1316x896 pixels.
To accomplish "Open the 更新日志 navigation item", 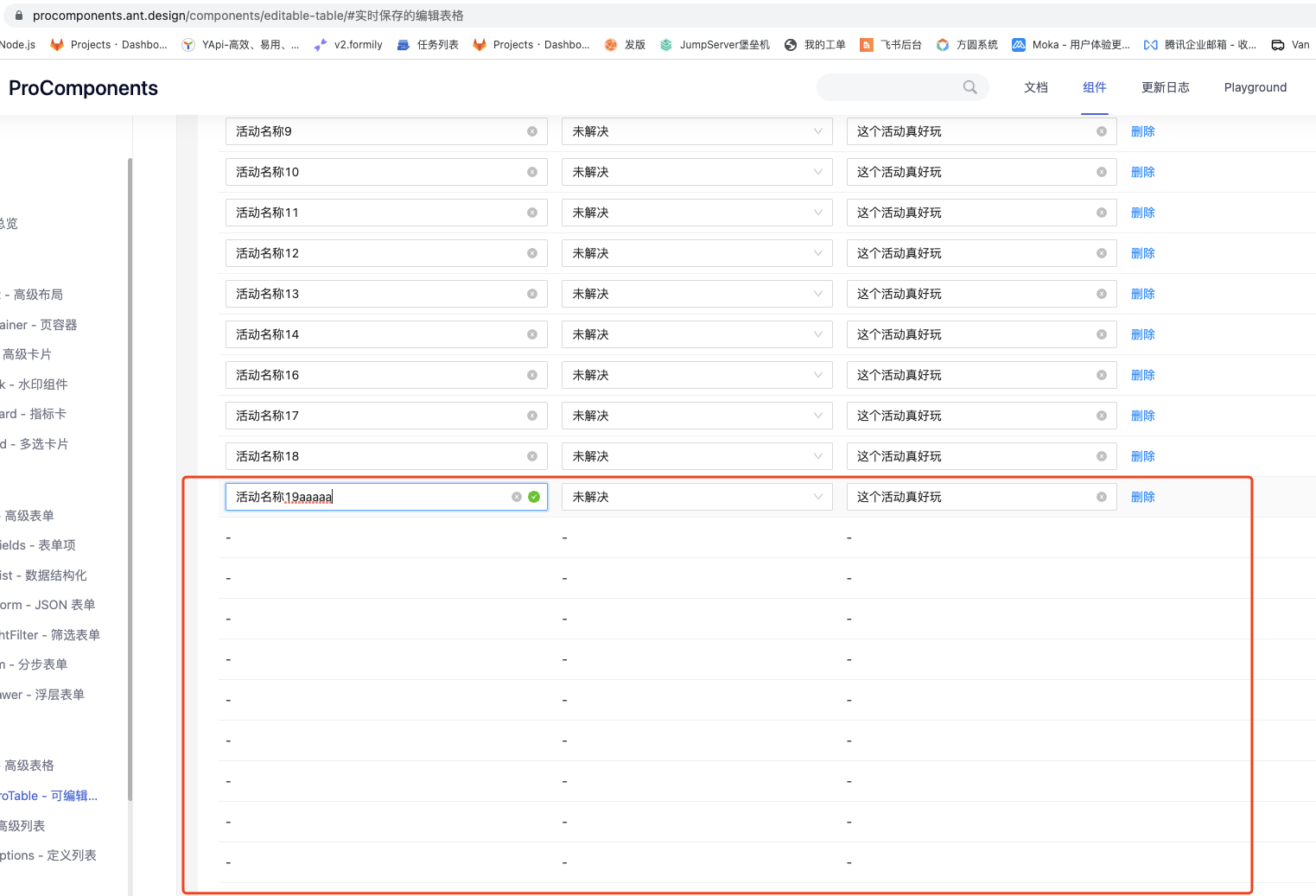I will point(1165,87).
